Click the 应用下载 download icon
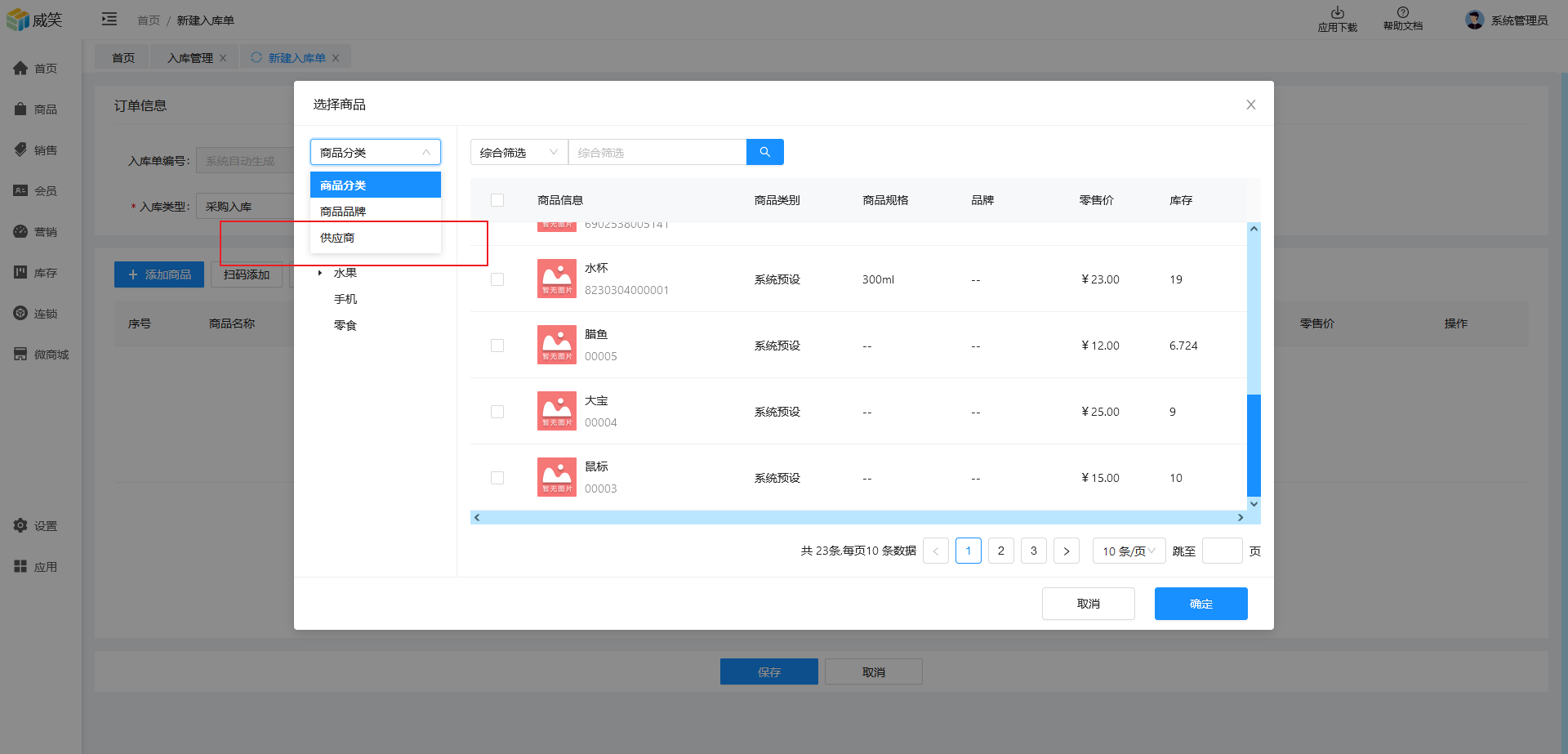Viewport: 1568px width, 754px height. pyautogui.click(x=1337, y=13)
